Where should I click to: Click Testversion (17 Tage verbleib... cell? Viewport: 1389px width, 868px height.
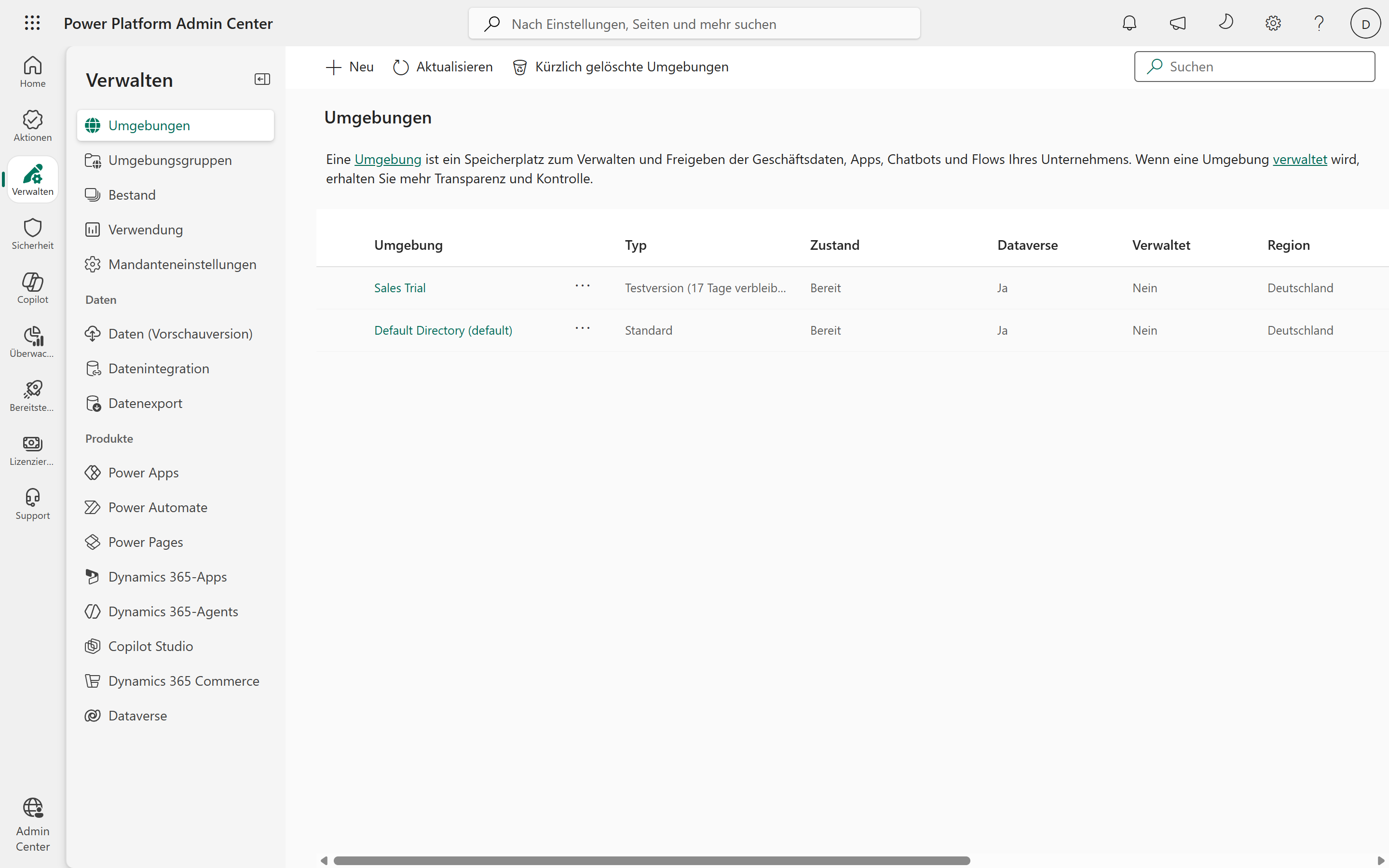point(706,287)
